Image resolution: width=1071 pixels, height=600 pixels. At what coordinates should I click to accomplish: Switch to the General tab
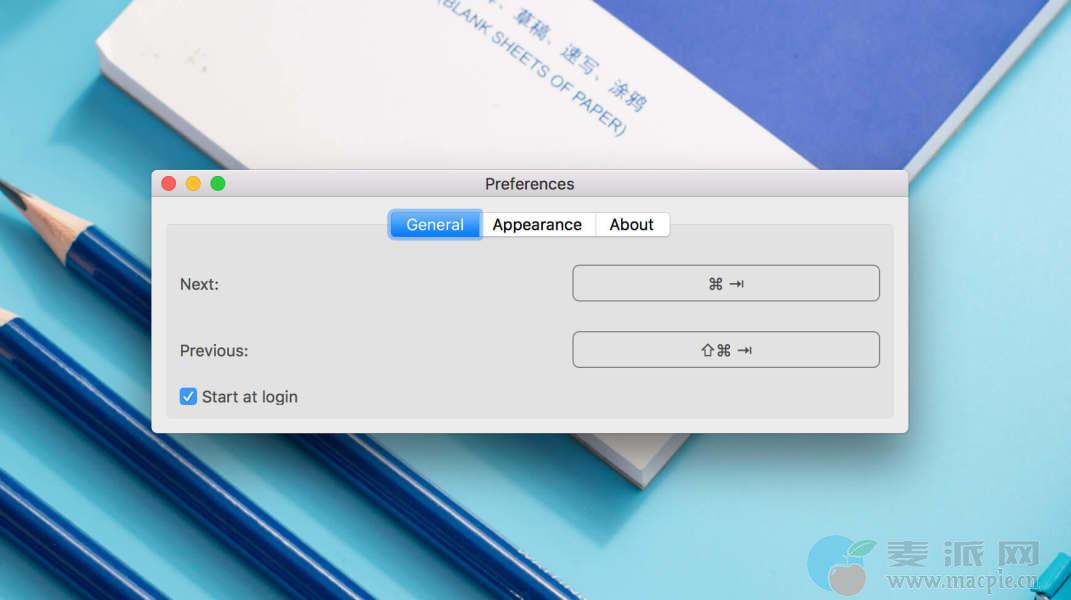435,225
